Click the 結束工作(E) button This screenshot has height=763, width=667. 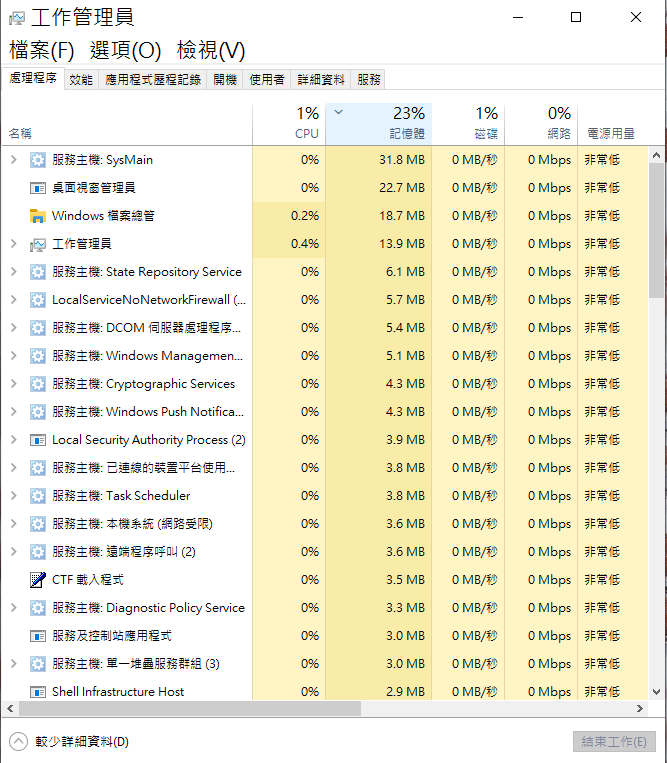coord(614,742)
